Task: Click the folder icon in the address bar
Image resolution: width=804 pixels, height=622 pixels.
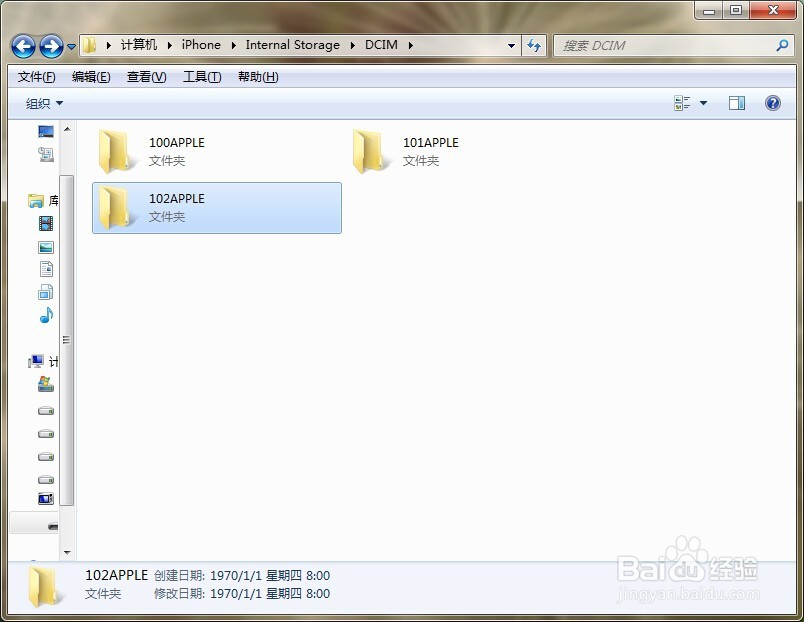Action: point(89,45)
